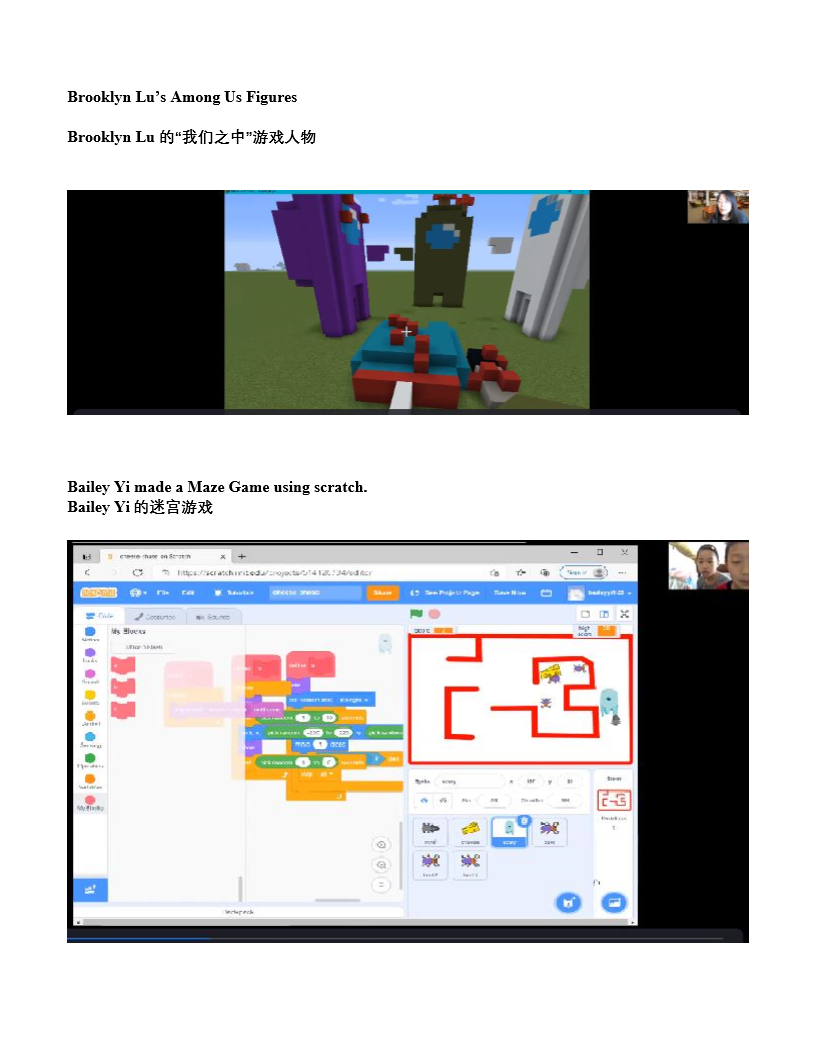Click the add backdrop button
Image resolution: width=816 pixels, height=1056 pixels.
(x=615, y=903)
